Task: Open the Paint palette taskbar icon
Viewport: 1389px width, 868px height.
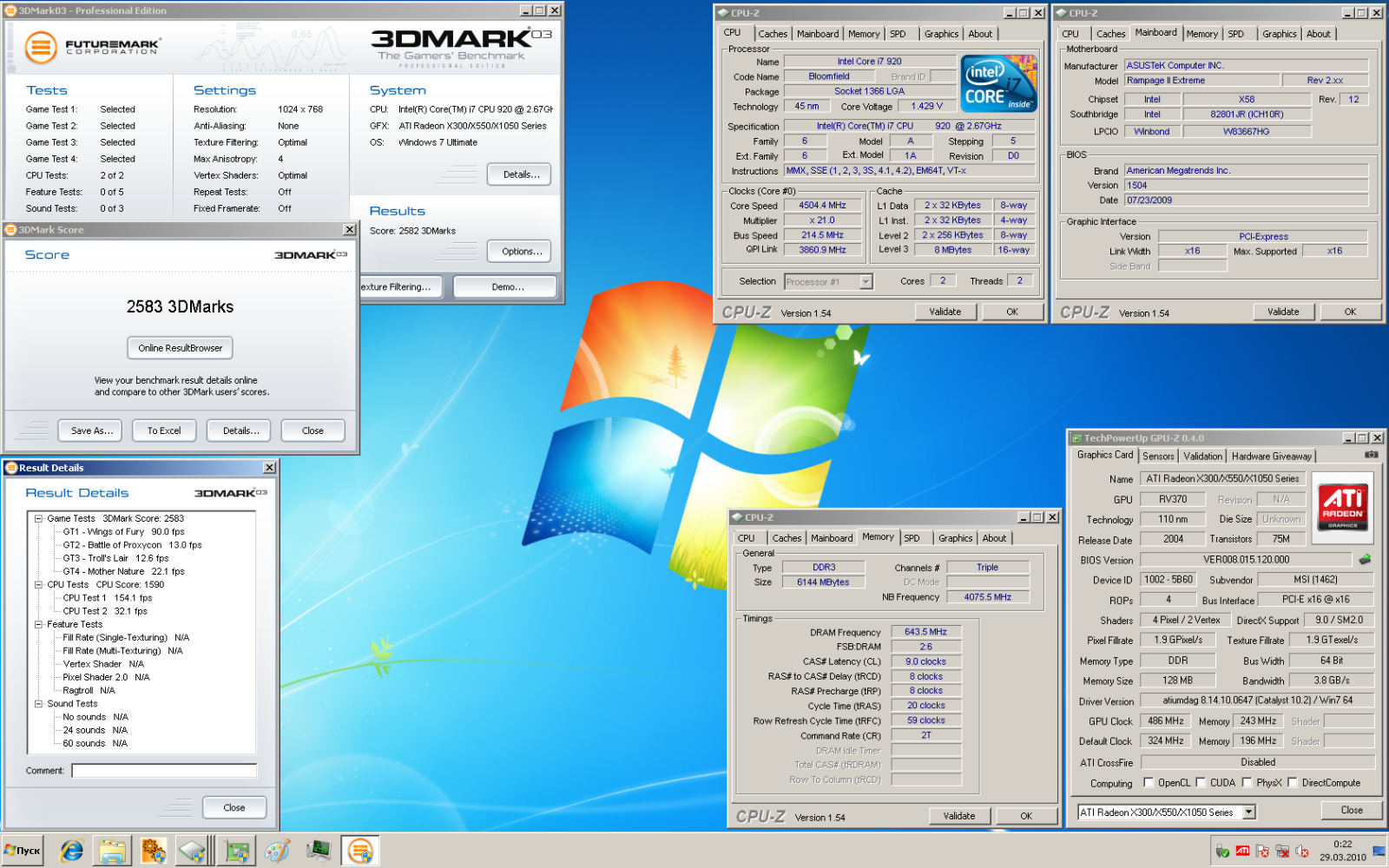Action: 277,851
